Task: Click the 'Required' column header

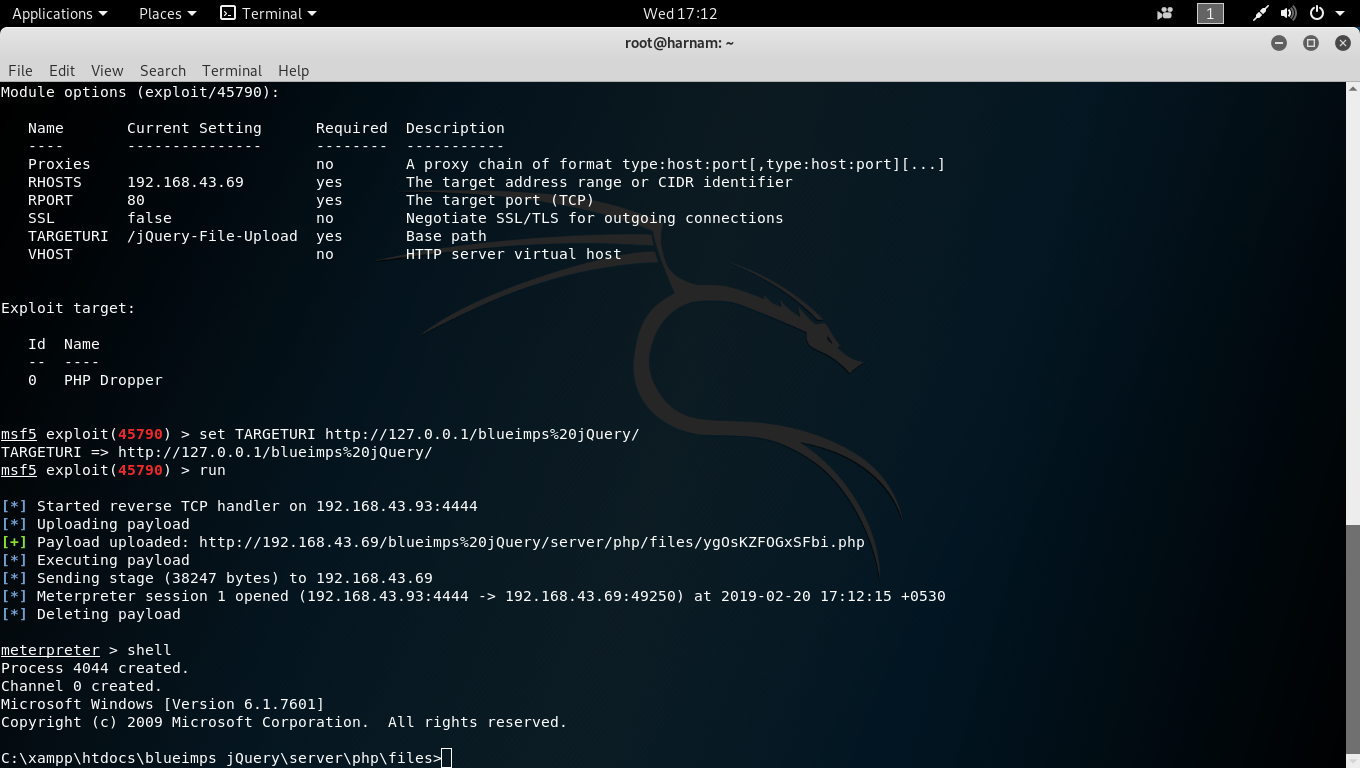Action: [x=352, y=128]
